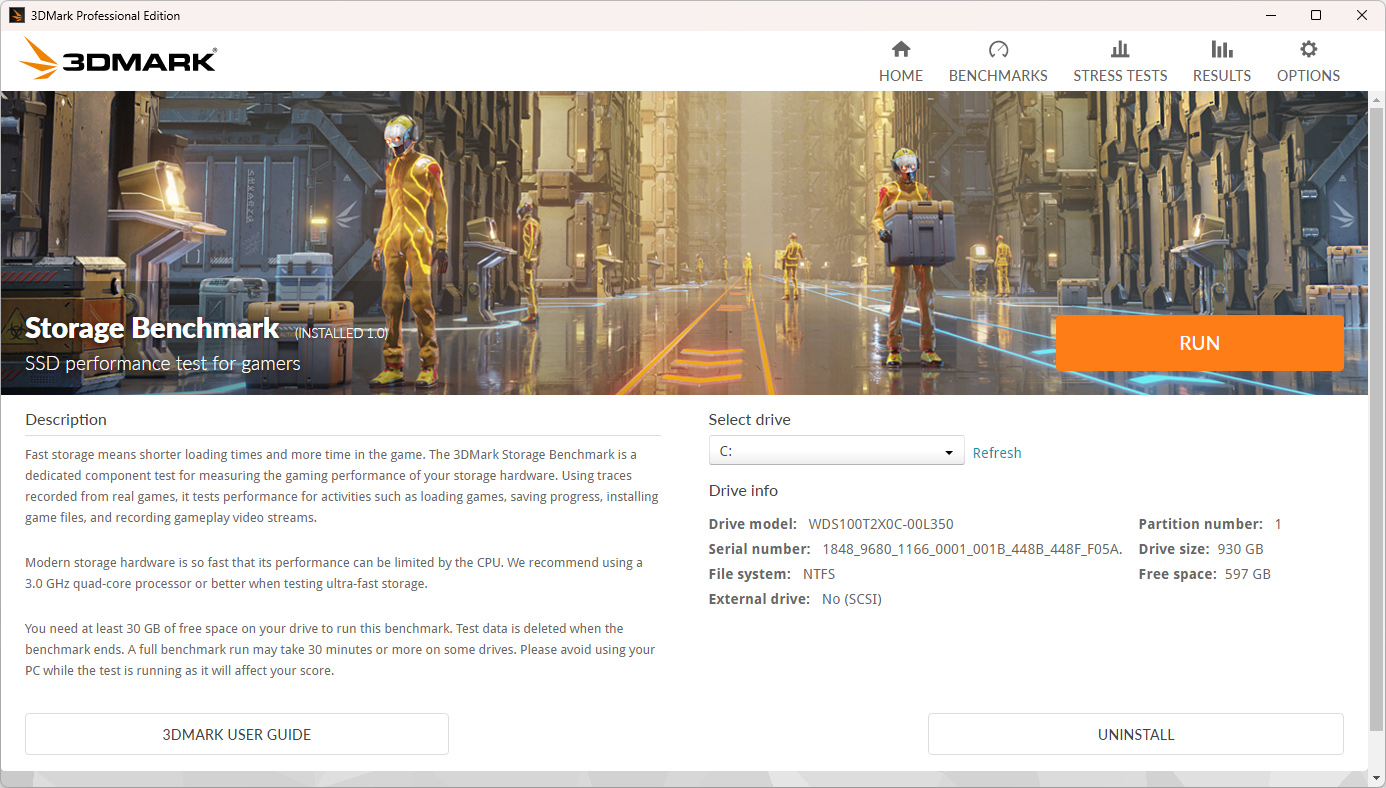Expand the Select drive dropdown

click(x=836, y=451)
